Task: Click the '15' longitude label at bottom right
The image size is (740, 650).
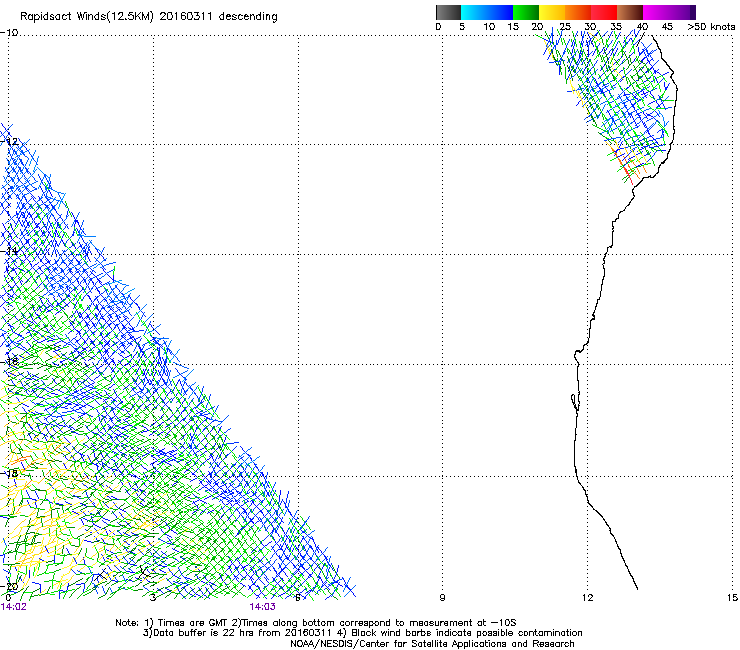Action: point(732,598)
